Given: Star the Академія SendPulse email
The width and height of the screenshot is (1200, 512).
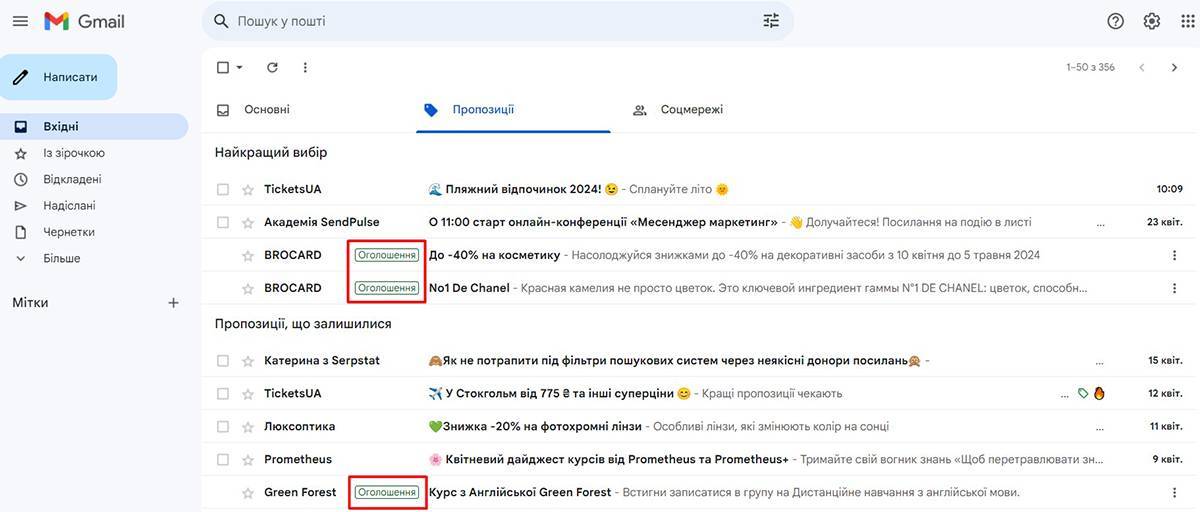Looking at the screenshot, I should tap(248, 222).
